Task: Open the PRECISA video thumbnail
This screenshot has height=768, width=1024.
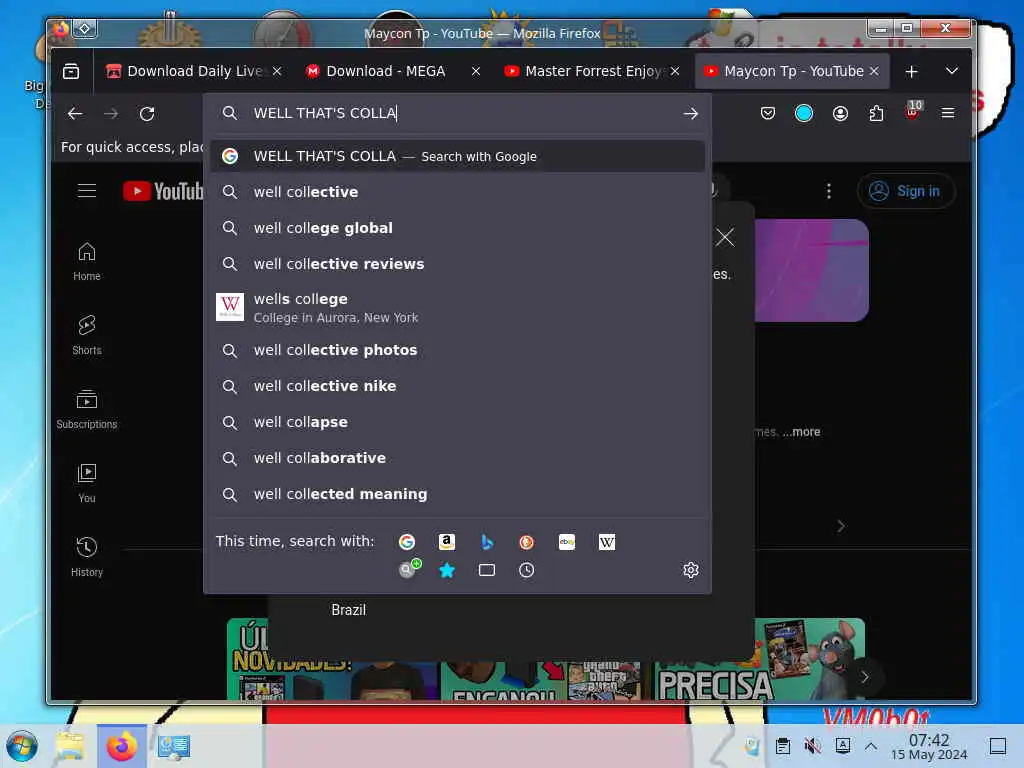Action: (759, 660)
